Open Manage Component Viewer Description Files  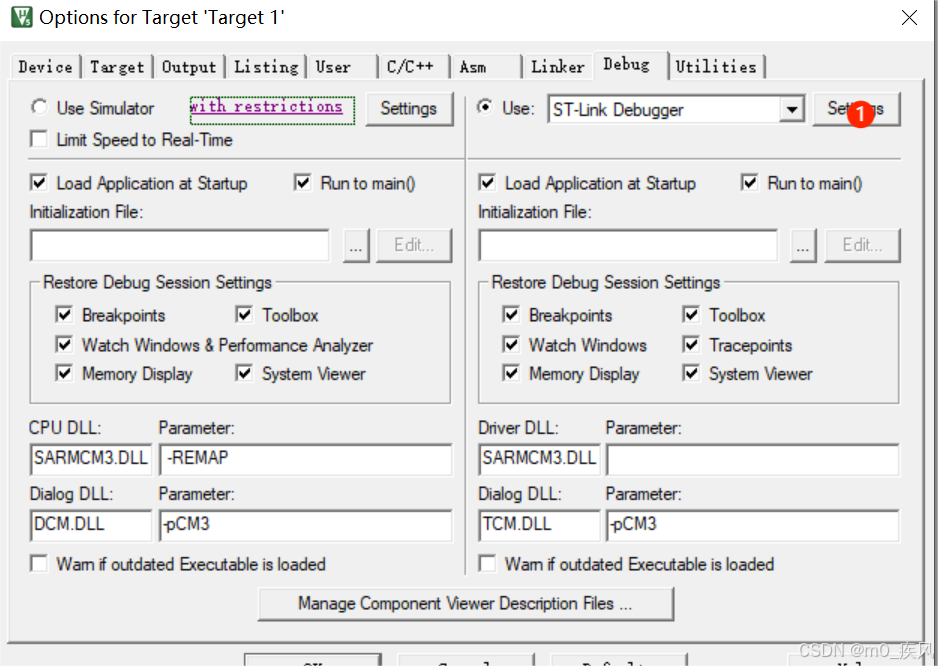click(x=465, y=604)
